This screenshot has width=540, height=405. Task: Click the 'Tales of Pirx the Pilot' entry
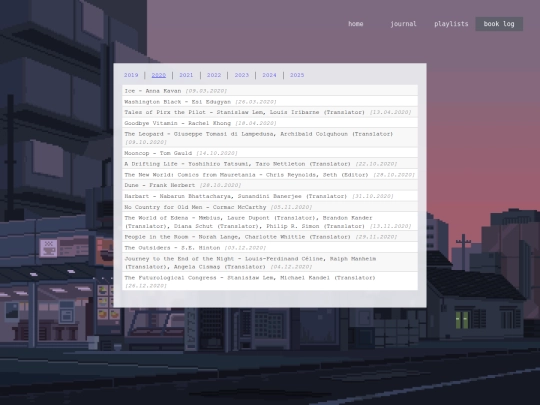click(270, 112)
